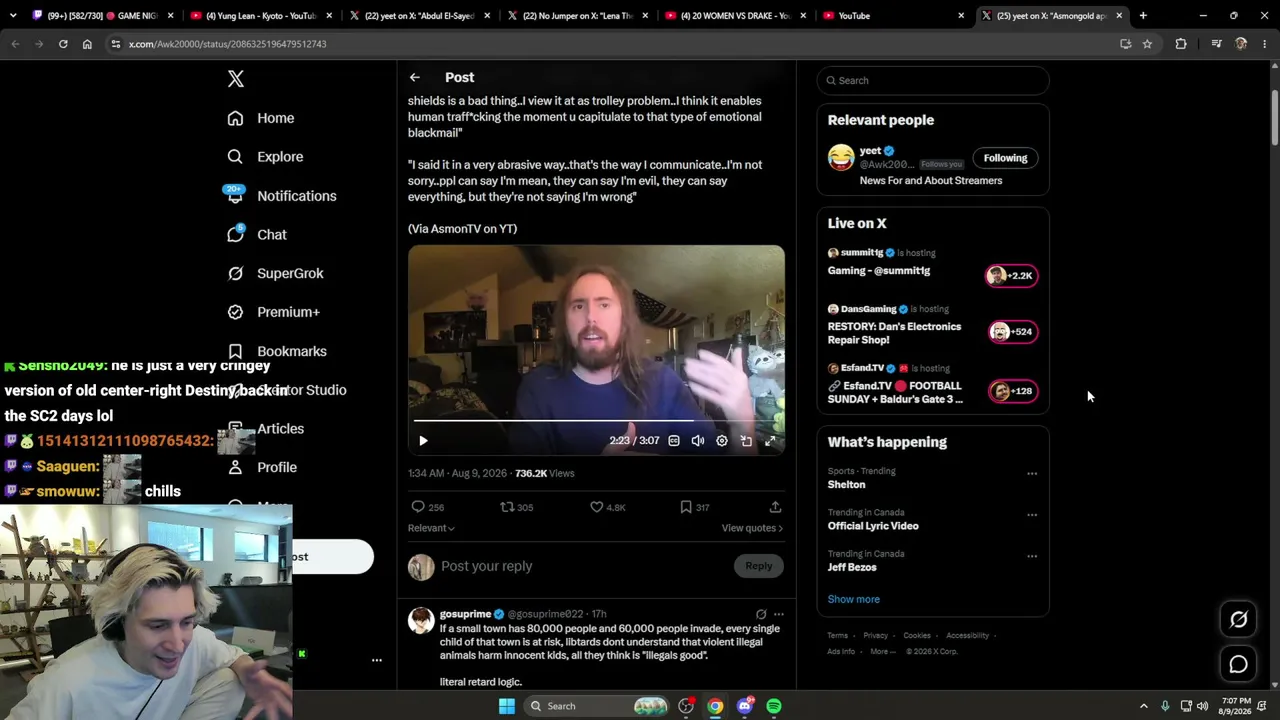Open yeet's profile under Relevant people
The height and width of the screenshot is (720, 1280).
click(x=870, y=151)
